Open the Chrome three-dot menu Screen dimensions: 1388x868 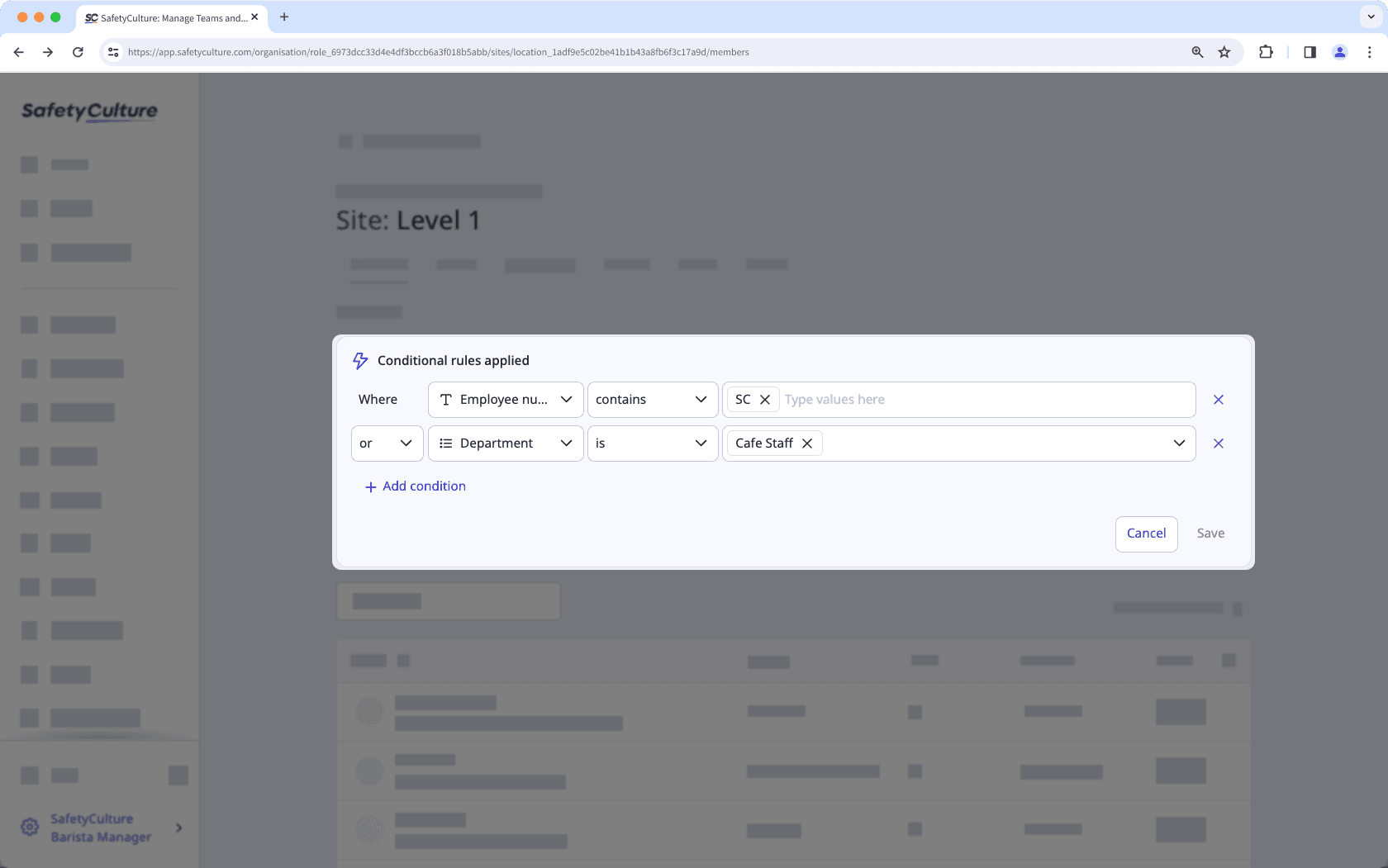[x=1370, y=51]
